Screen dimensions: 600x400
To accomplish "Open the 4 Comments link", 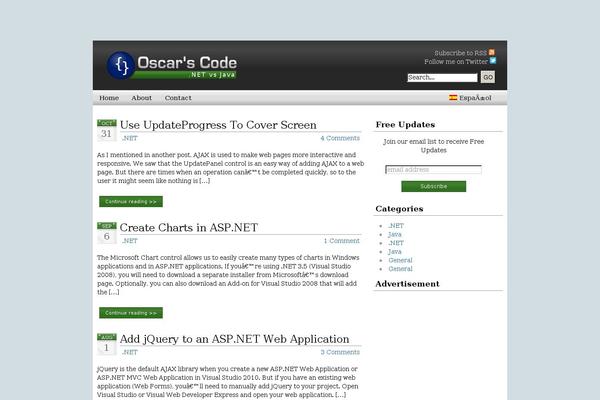I will [x=340, y=138].
